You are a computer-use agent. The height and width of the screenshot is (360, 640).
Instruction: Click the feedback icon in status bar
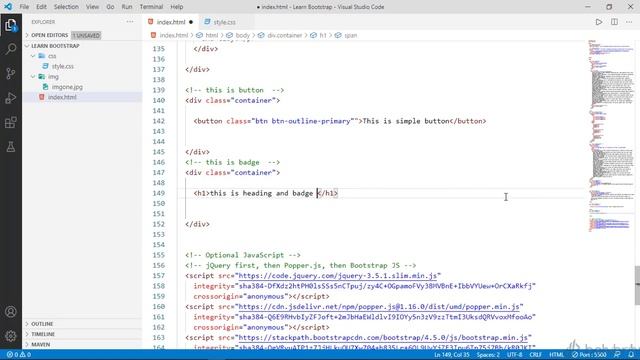click(x=617, y=355)
